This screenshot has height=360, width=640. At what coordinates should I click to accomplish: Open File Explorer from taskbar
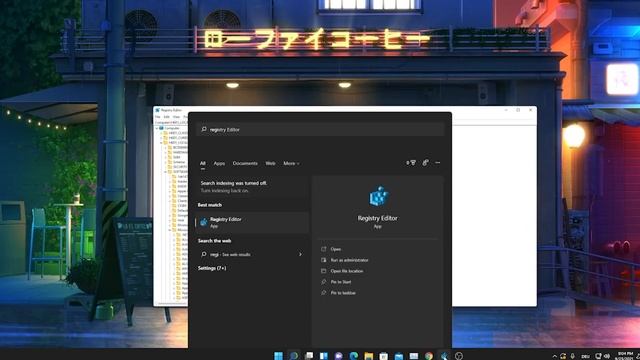tap(369, 356)
